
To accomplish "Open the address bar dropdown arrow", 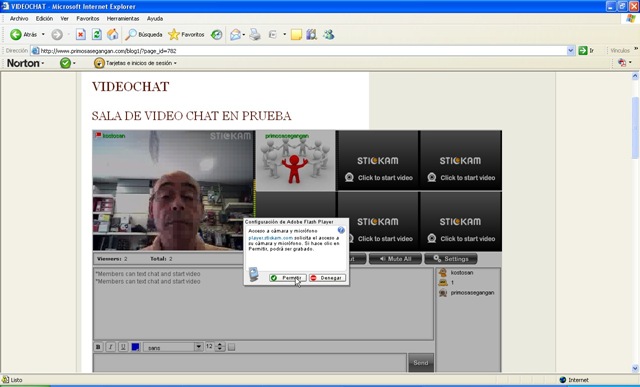I will click(x=571, y=51).
